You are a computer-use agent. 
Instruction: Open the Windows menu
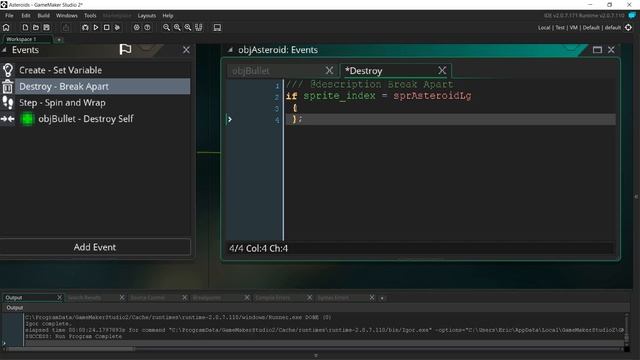click(67, 16)
